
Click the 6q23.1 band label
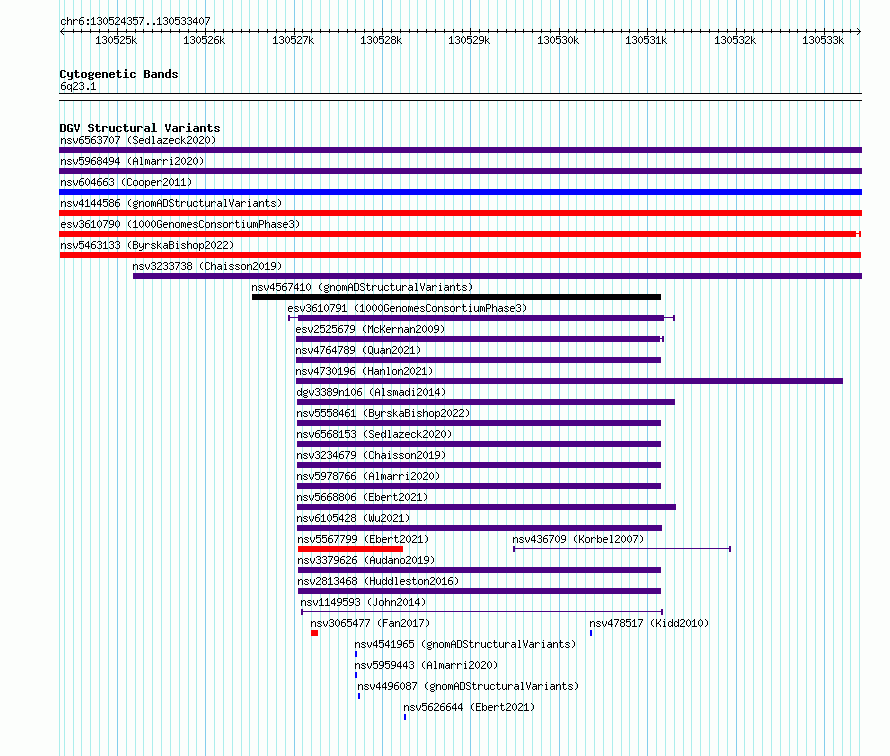coord(78,86)
